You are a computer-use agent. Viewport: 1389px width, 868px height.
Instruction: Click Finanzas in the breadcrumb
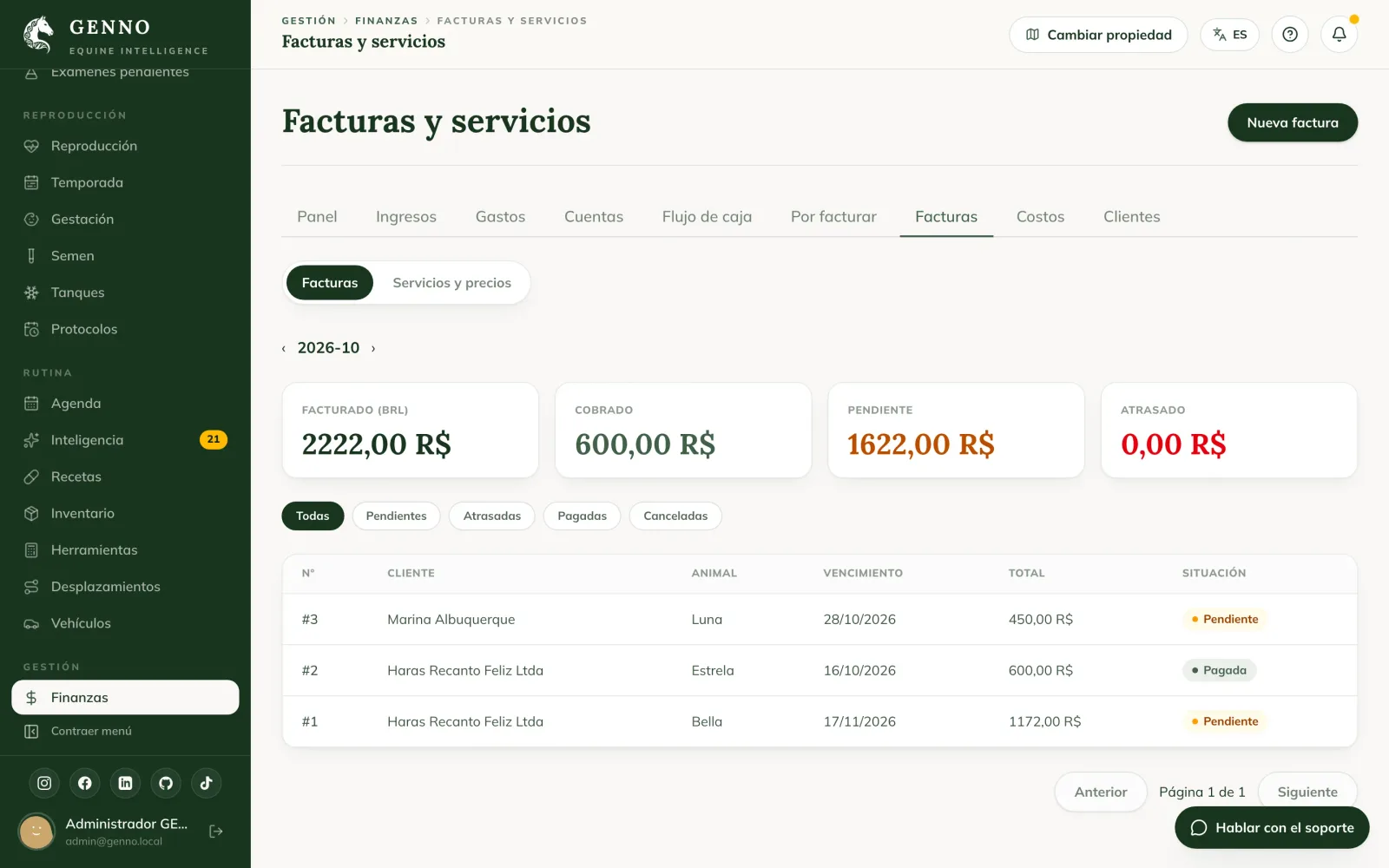[x=386, y=21]
